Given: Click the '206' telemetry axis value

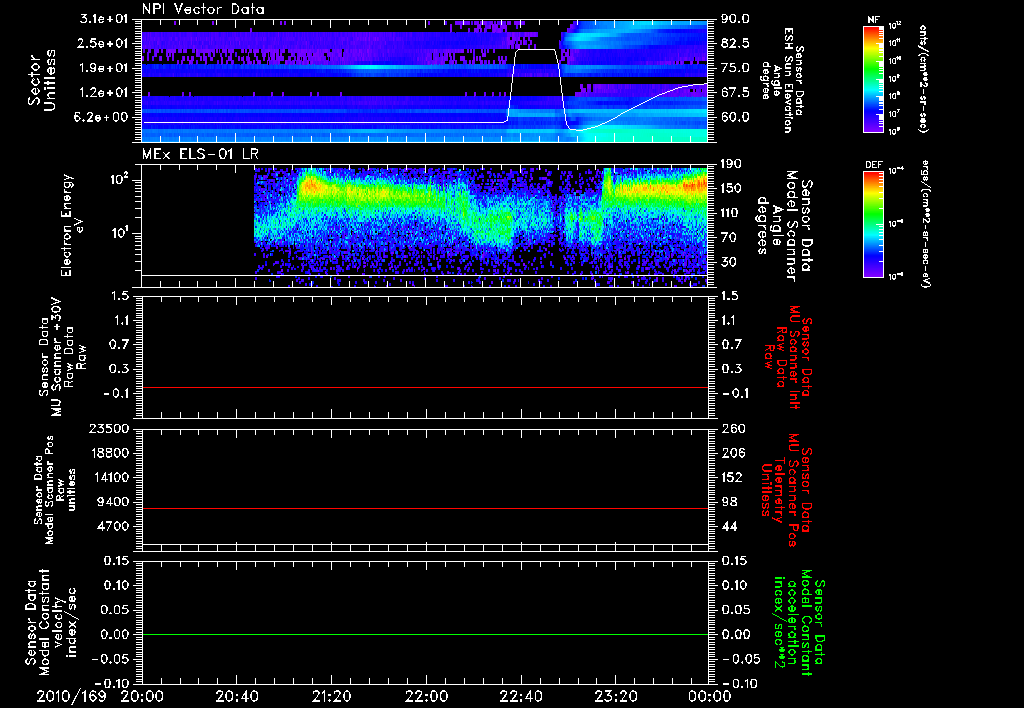Looking at the screenshot, I should click(x=732, y=453).
